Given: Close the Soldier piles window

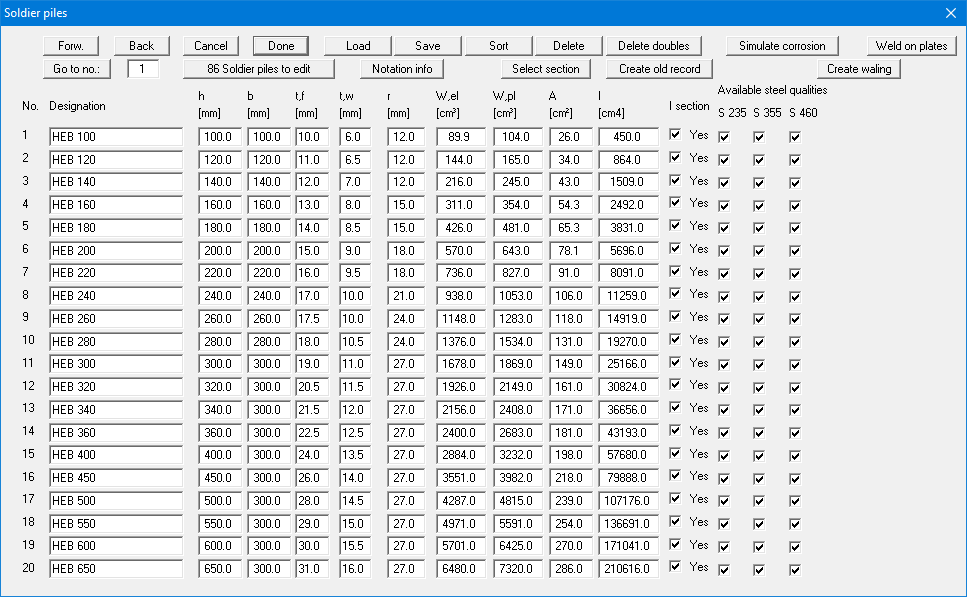Looking at the screenshot, I should pyautogui.click(x=950, y=12).
